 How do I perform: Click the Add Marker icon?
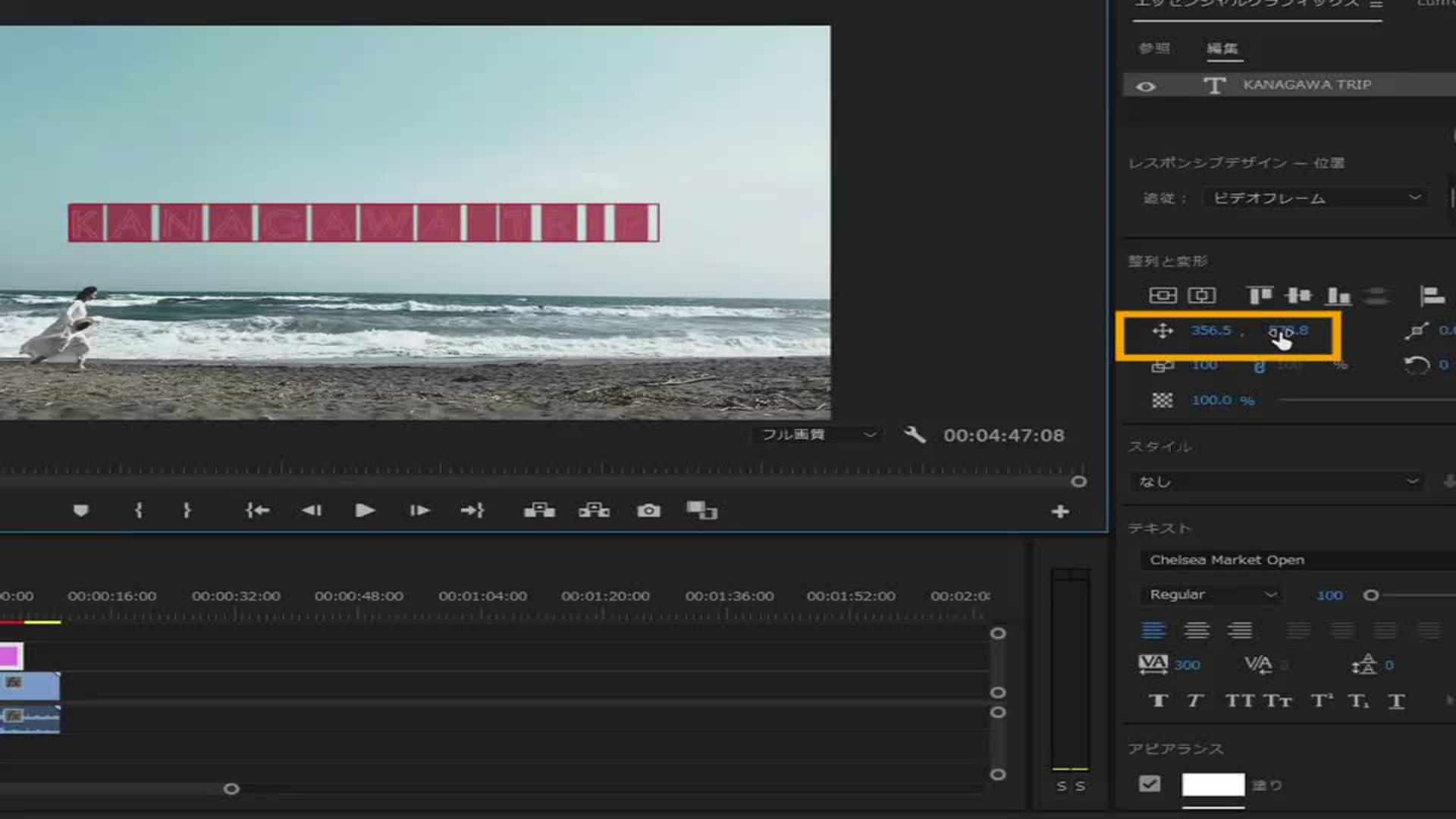coord(80,510)
